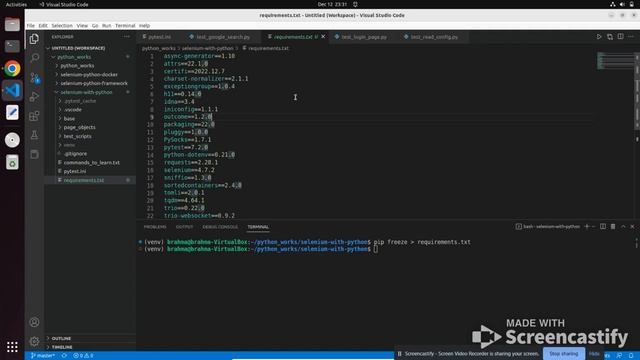Open the Manage gear in activity bar
Image resolution: width=640 pixels, height=360 pixels.
tap(34, 341)
